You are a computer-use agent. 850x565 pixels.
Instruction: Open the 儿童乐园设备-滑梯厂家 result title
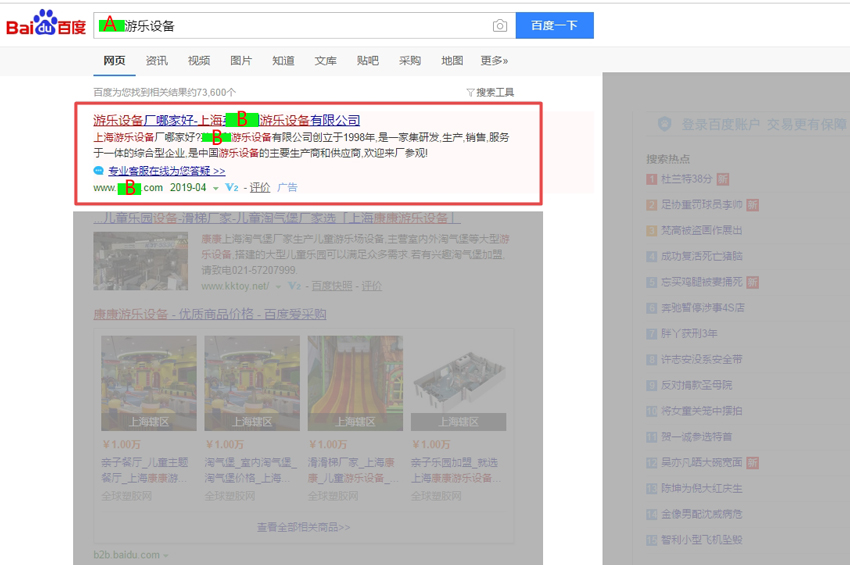coord(277,218)
